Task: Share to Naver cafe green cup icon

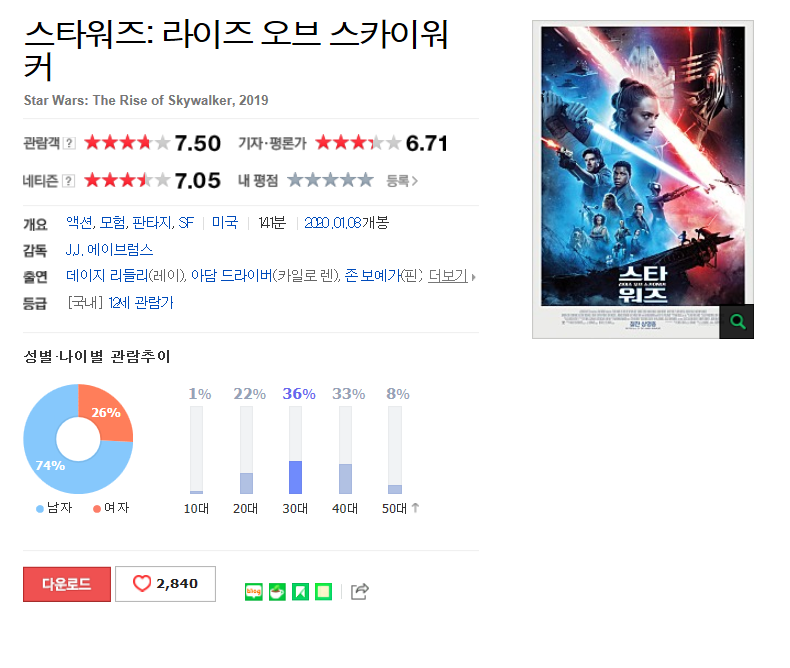Action: pyautogui.click(x=277, y=591)
